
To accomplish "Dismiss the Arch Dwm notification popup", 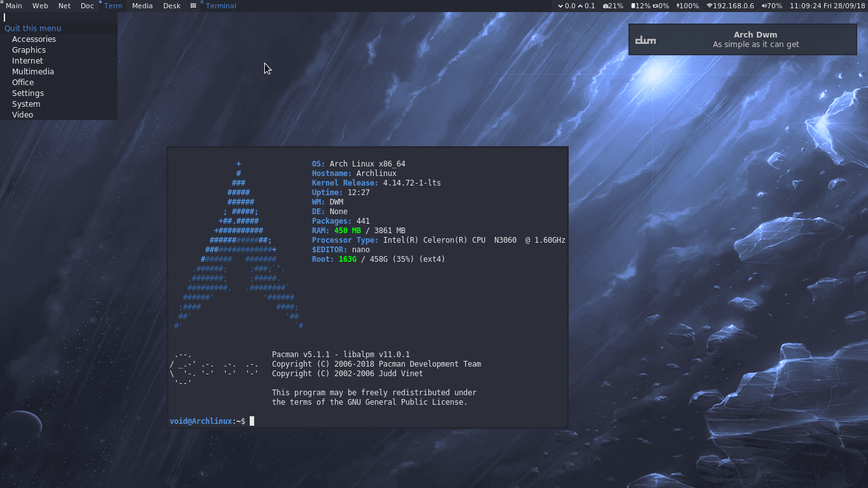I will [742, 39].
